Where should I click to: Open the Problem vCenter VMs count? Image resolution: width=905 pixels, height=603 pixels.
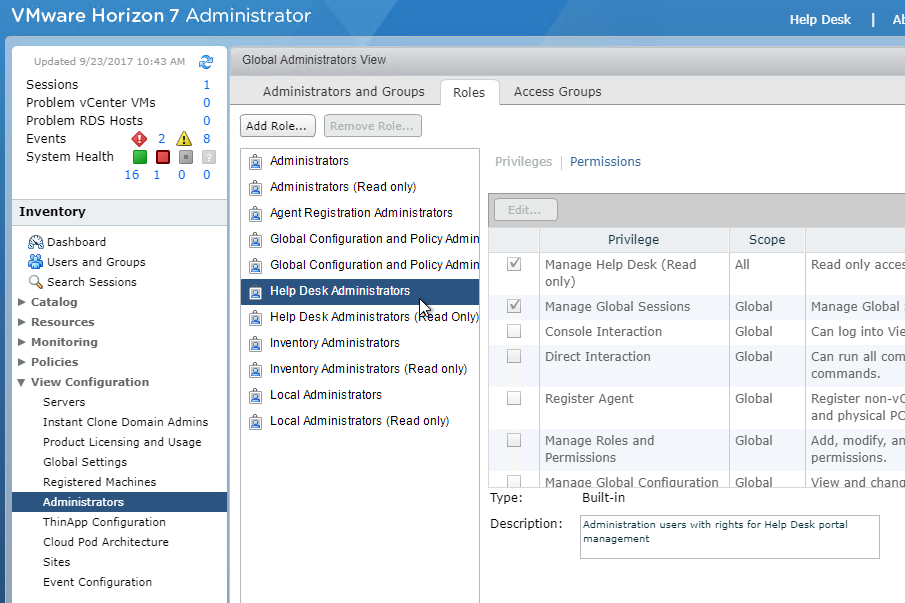tap(207, 103)
